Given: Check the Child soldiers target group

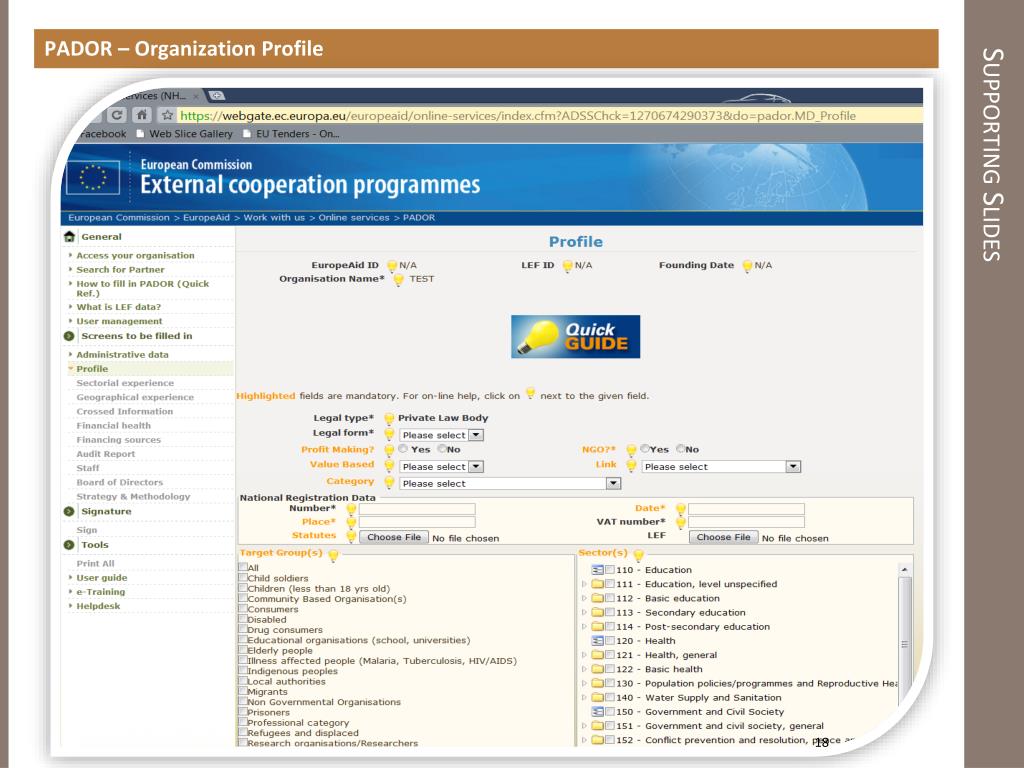Looking at the screenshot, I should pos(243,577).
